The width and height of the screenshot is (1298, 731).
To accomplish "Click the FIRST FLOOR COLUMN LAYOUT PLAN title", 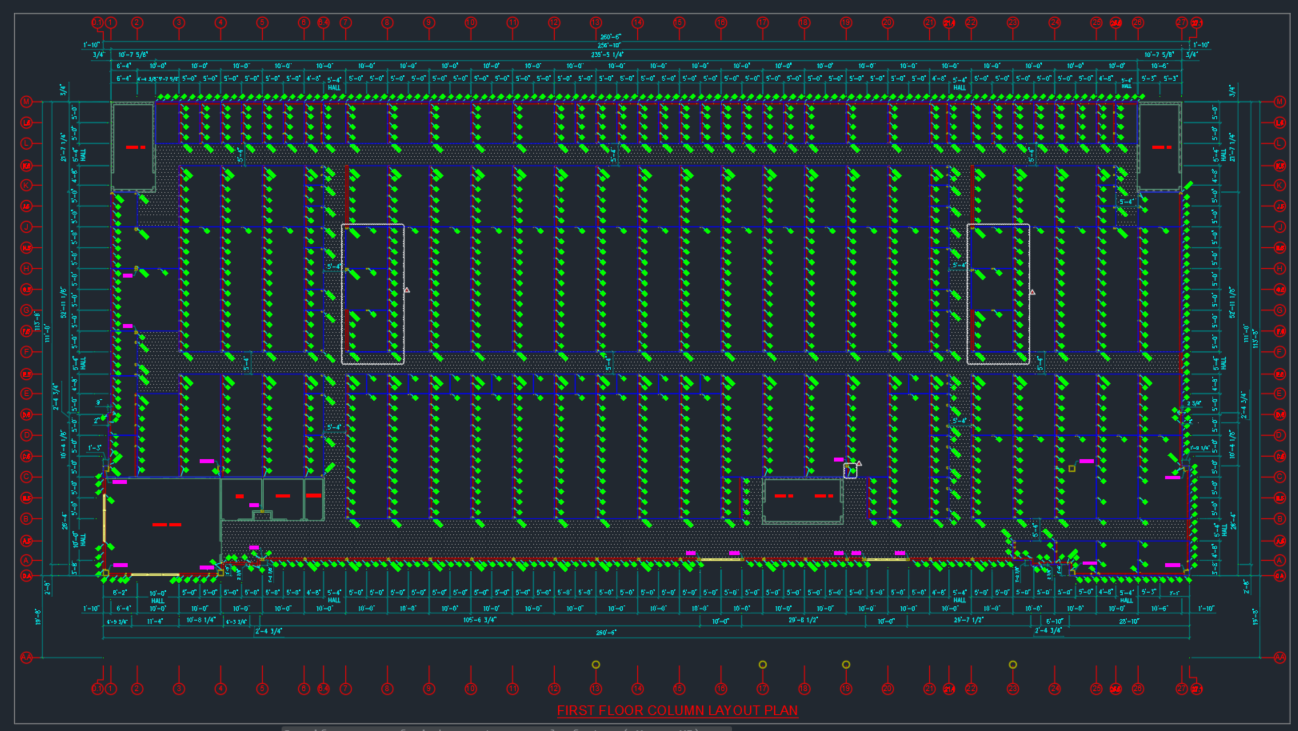I will (x=677, y=711).
